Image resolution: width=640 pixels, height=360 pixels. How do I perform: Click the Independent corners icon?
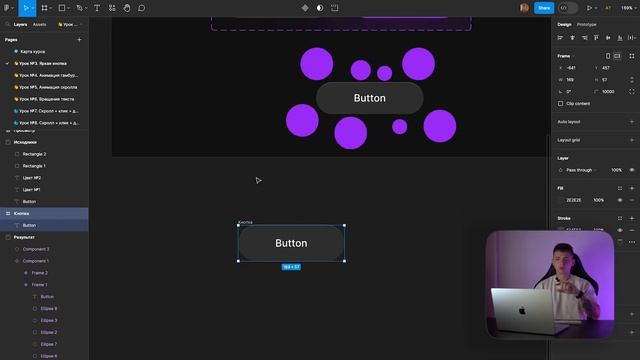coord(632,92)
